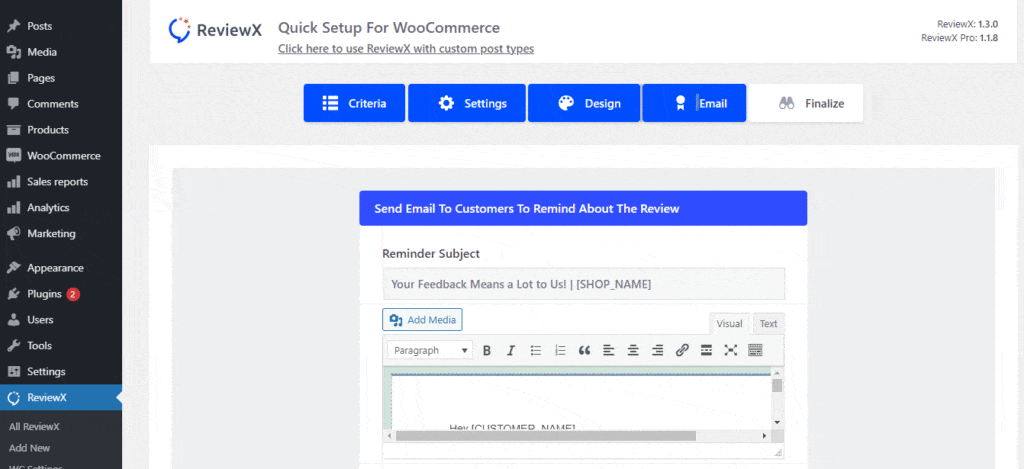Screen dimensions: 1024x469
Task: Click the Pages icon in sidebar
Action: pos(13,78)
